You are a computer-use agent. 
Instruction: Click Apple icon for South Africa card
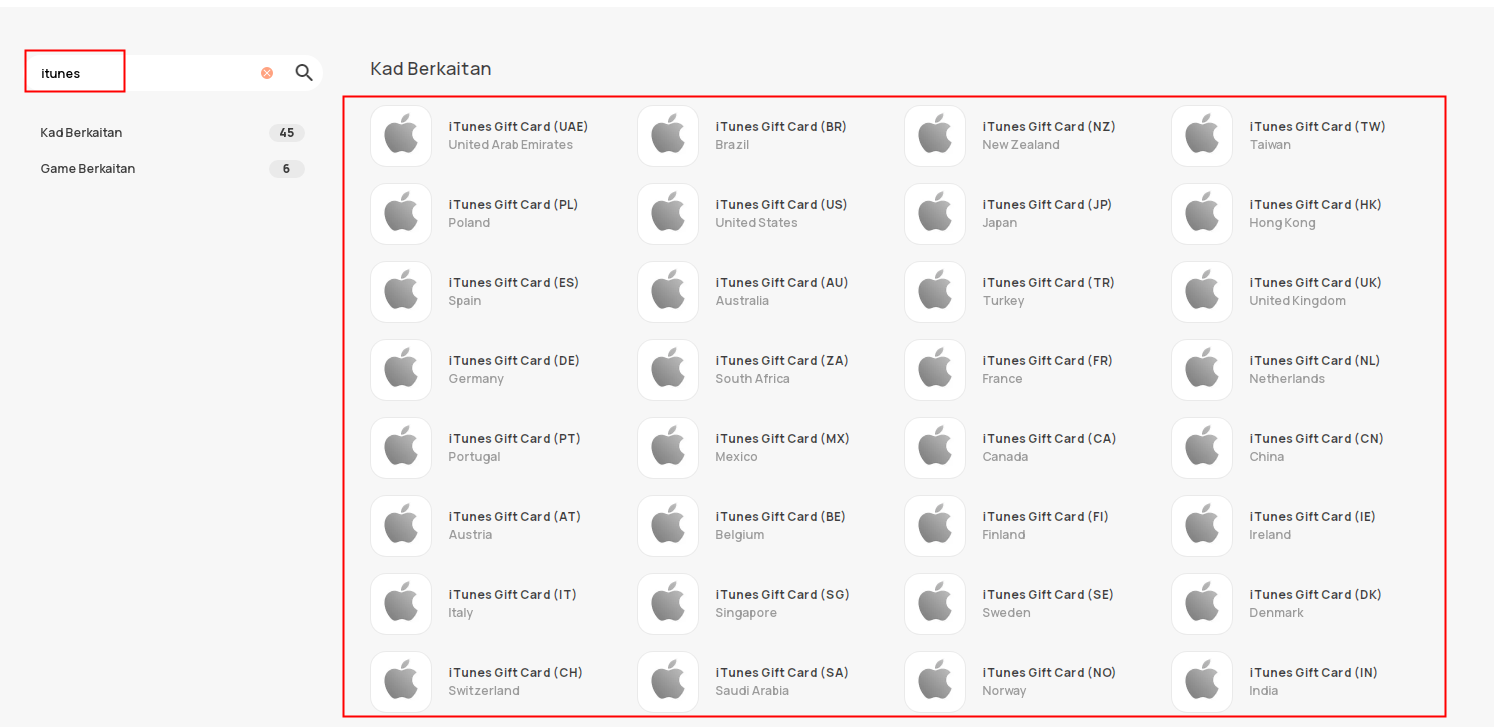pyautogui.click(x=668, y=370)
